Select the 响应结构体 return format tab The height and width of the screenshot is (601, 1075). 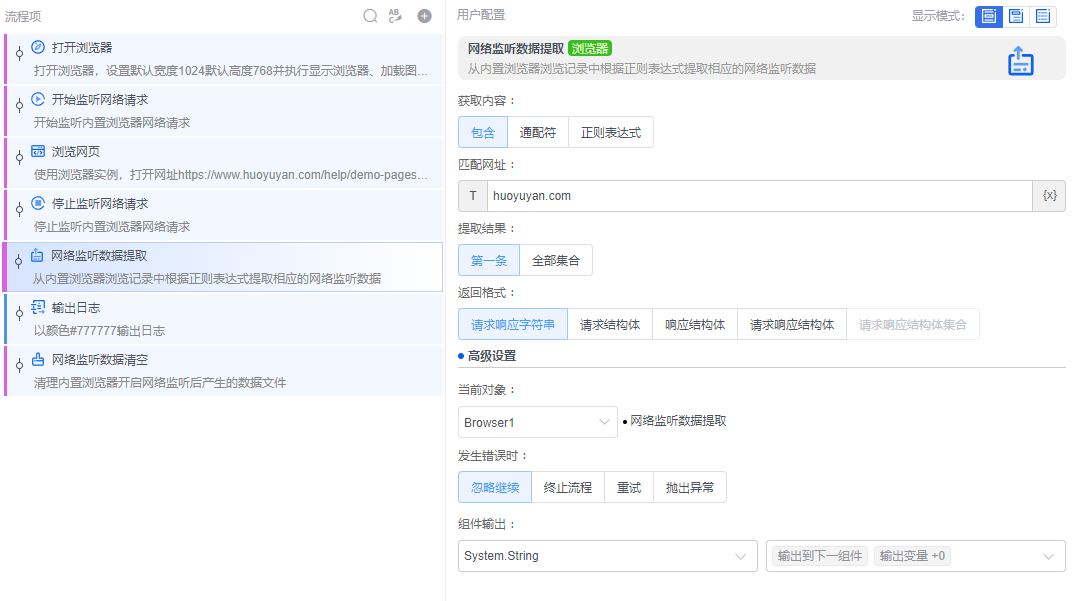694,323
